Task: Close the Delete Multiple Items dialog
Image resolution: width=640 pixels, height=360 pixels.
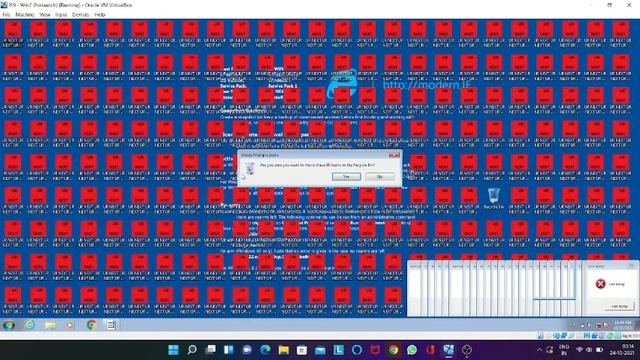Action: pos(394,155)
